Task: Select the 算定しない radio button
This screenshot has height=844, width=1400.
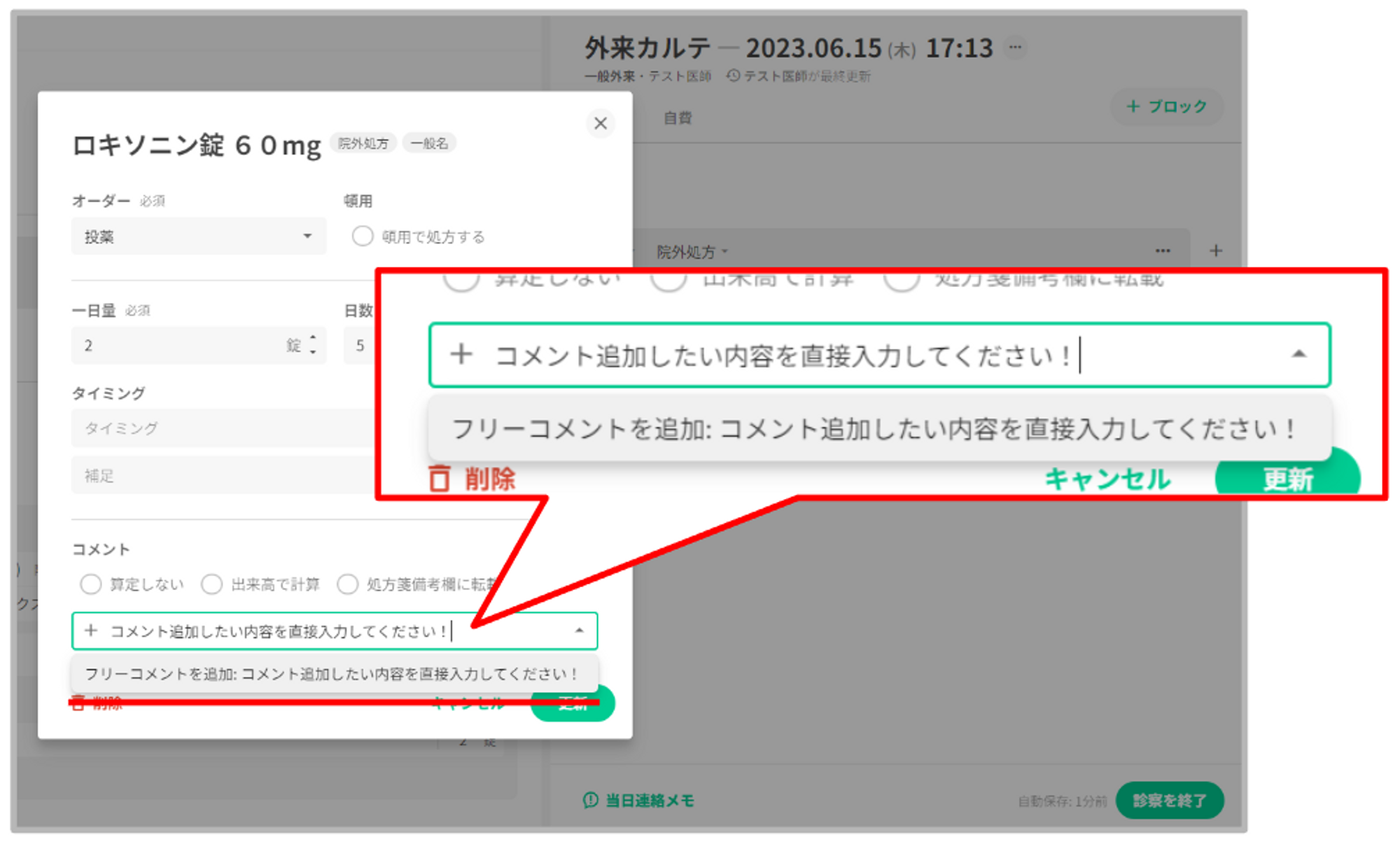Action: (x=91, y=584)
